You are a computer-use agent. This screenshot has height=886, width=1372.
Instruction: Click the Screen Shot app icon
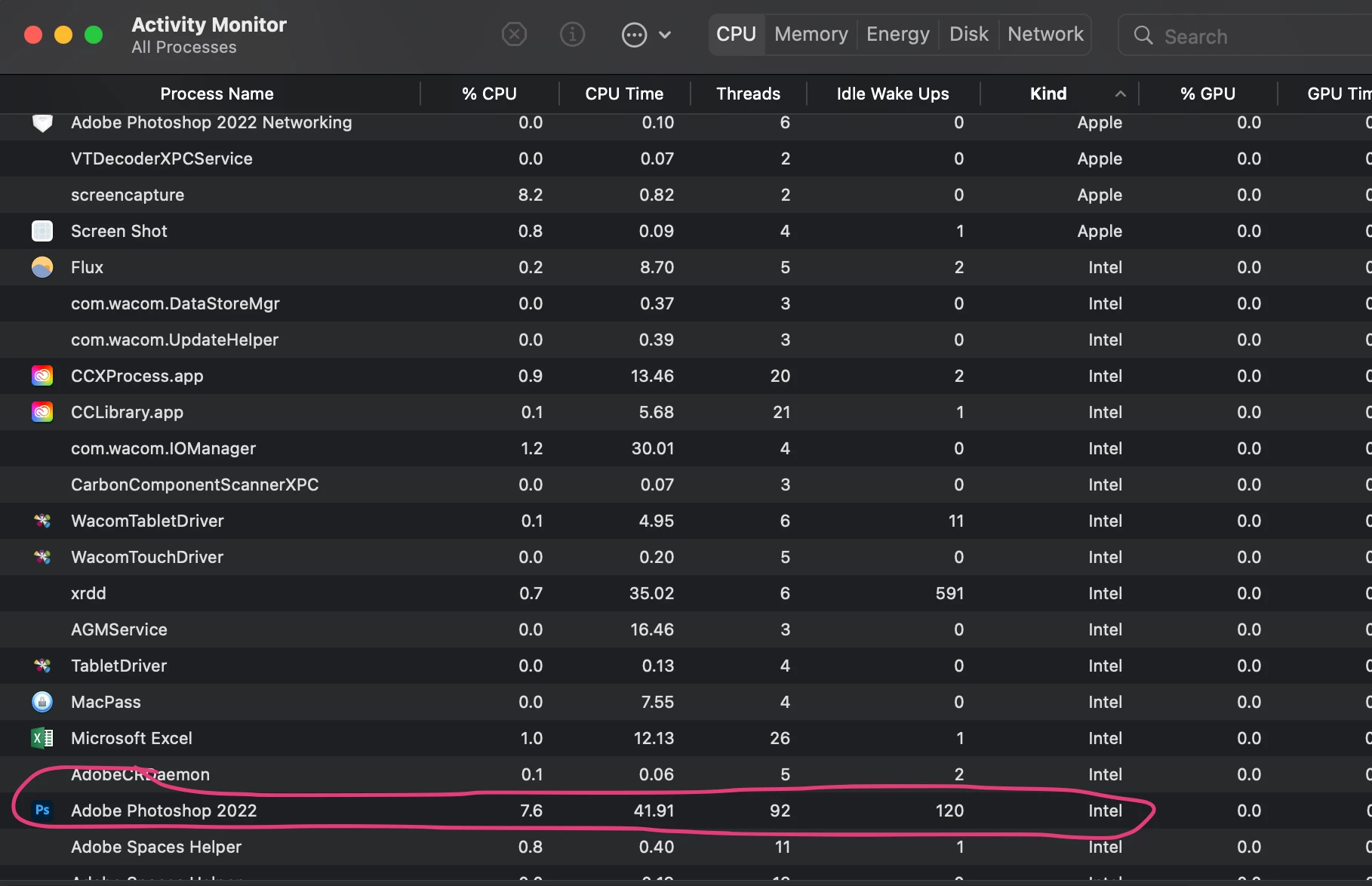pos(42,230)
